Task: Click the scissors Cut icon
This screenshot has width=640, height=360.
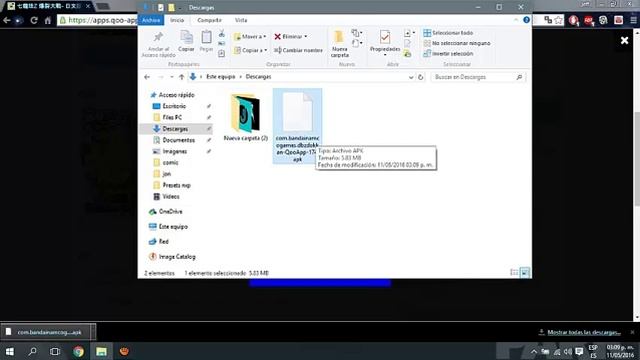Action: pos(222,33)
